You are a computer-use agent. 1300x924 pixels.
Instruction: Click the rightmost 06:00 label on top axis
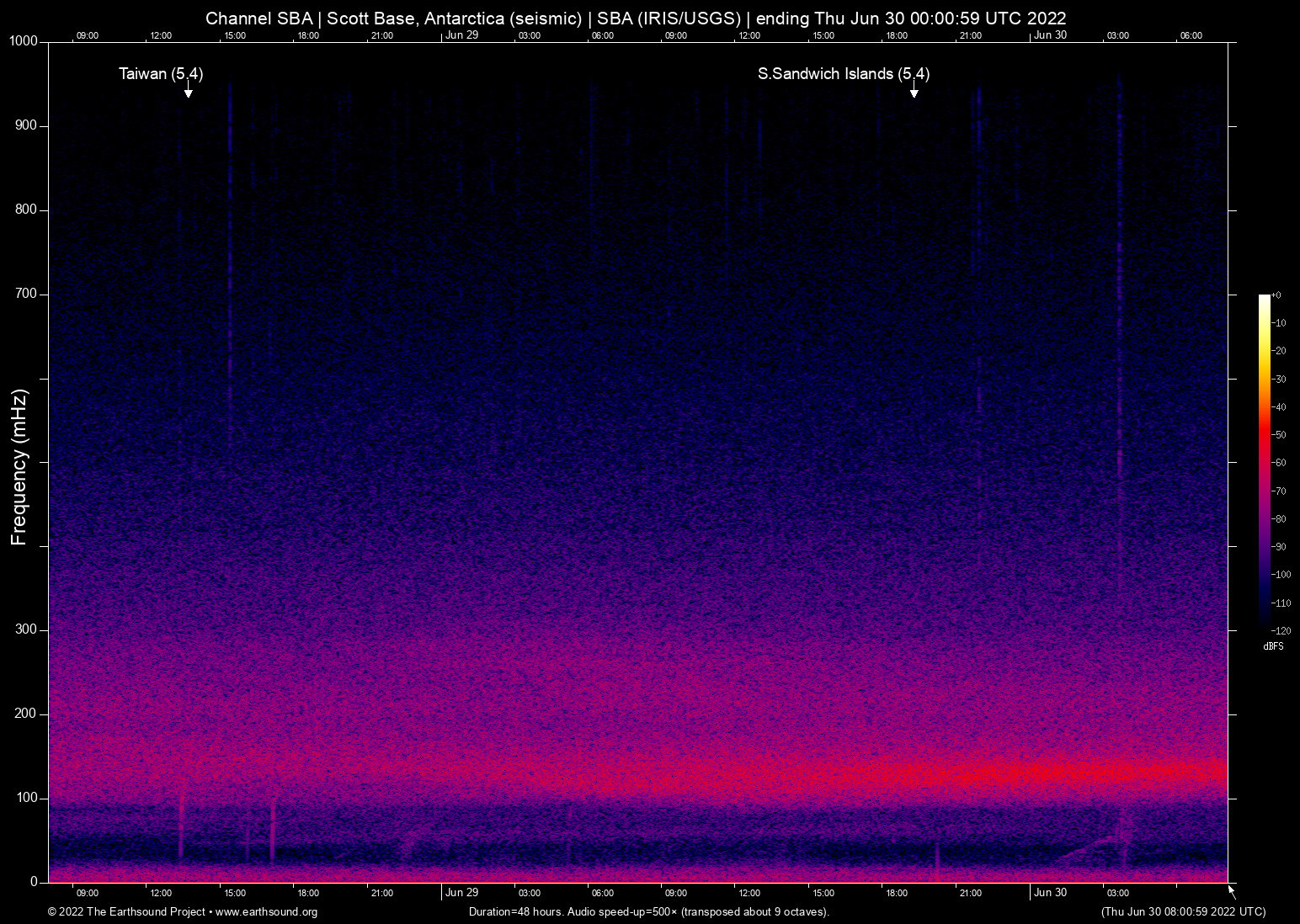pyautogui.click(x=1191, y=35)
